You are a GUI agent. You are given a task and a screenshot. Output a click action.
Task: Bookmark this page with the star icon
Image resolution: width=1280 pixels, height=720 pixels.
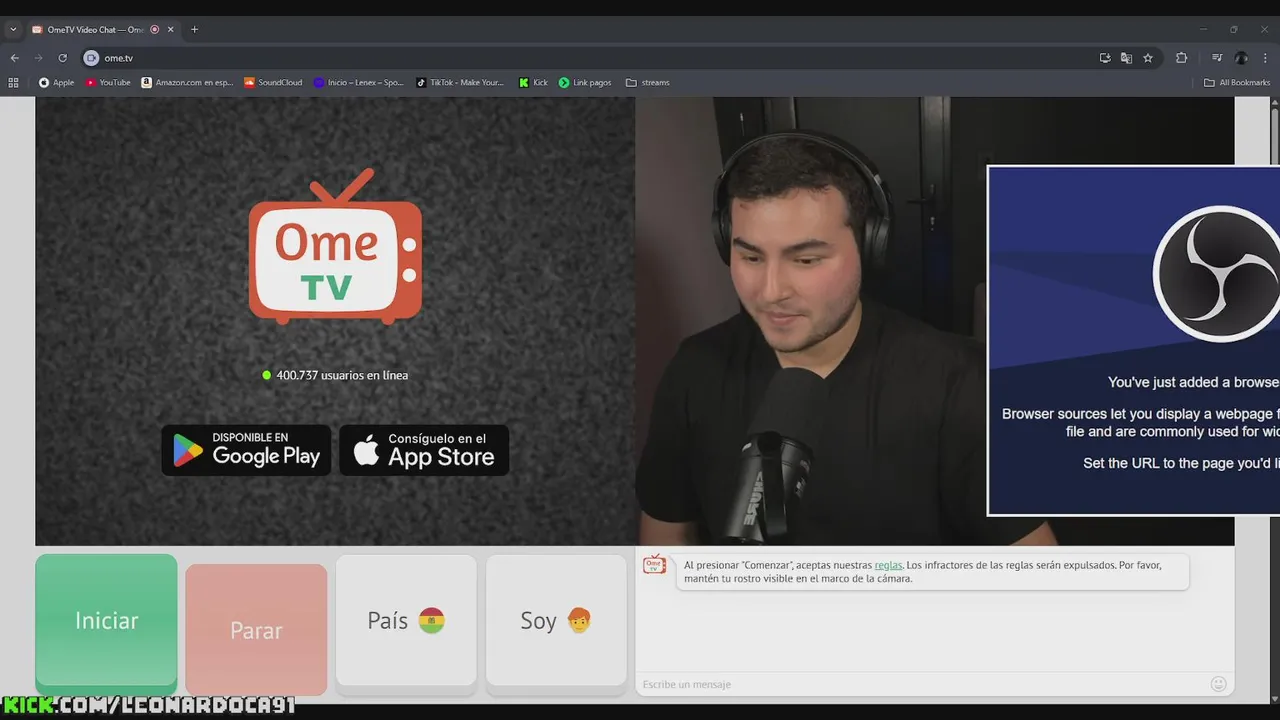[1148, 58]
